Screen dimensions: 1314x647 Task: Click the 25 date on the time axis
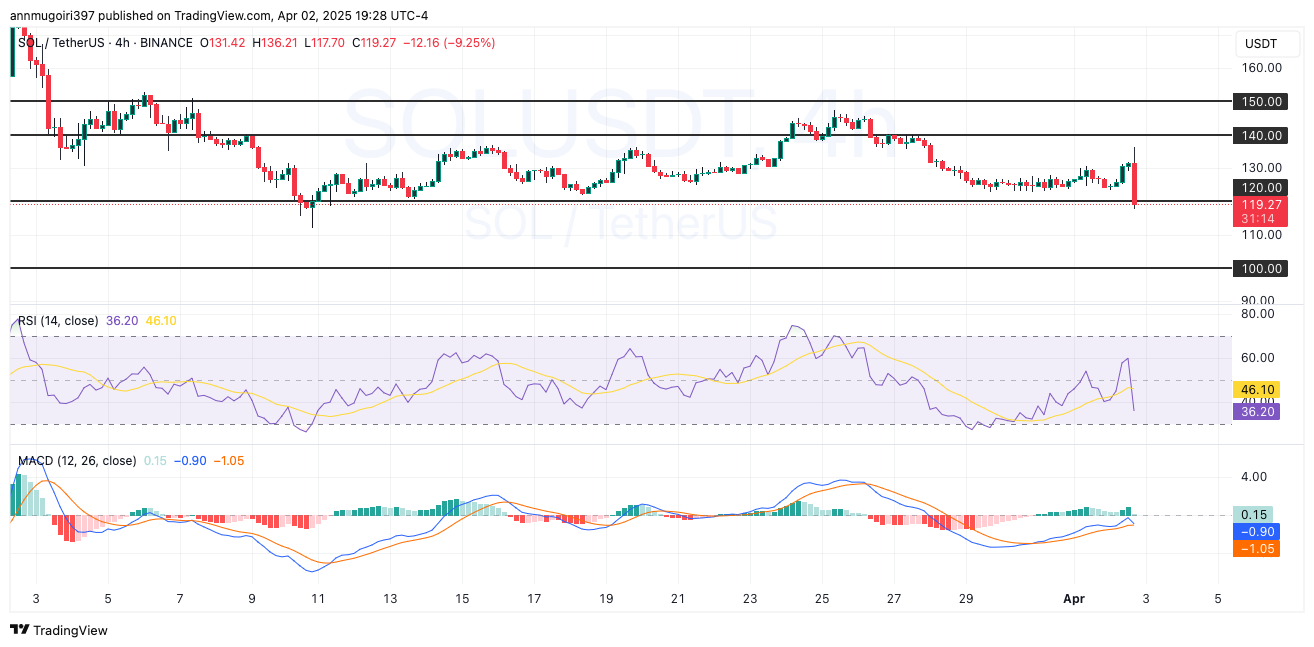[x=821, y=599]
